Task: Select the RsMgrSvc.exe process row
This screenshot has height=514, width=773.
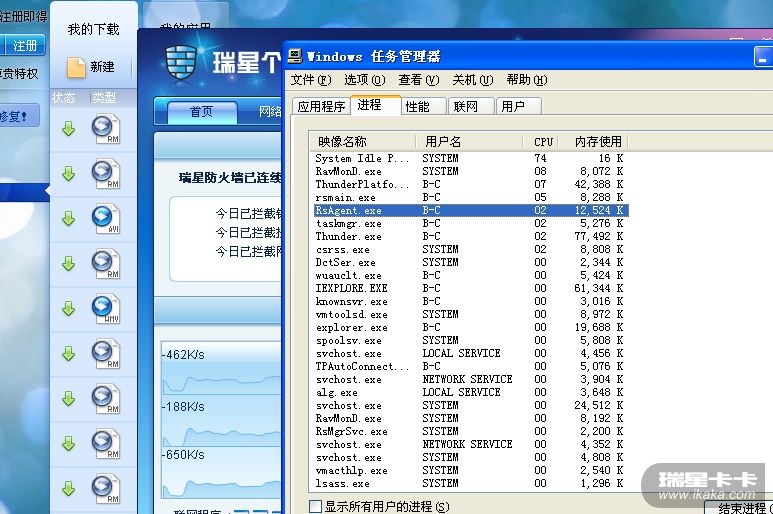Action: coord(471,431)
